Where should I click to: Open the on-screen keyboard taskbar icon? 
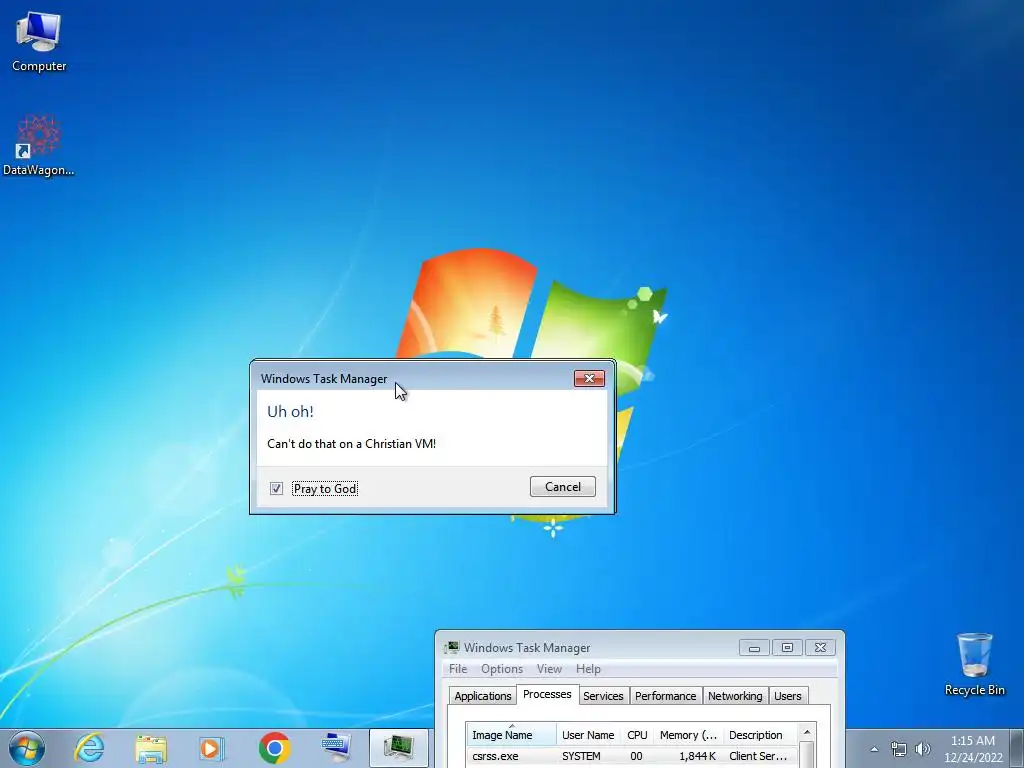pos(336,748)
